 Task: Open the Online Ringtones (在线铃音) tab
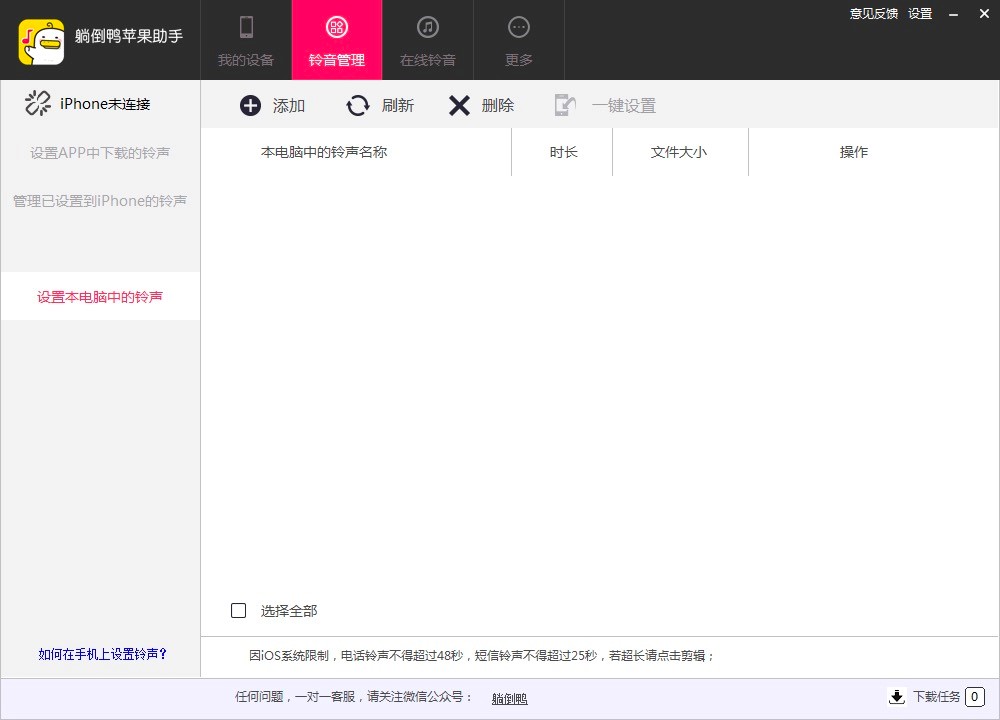pos(428,41)
